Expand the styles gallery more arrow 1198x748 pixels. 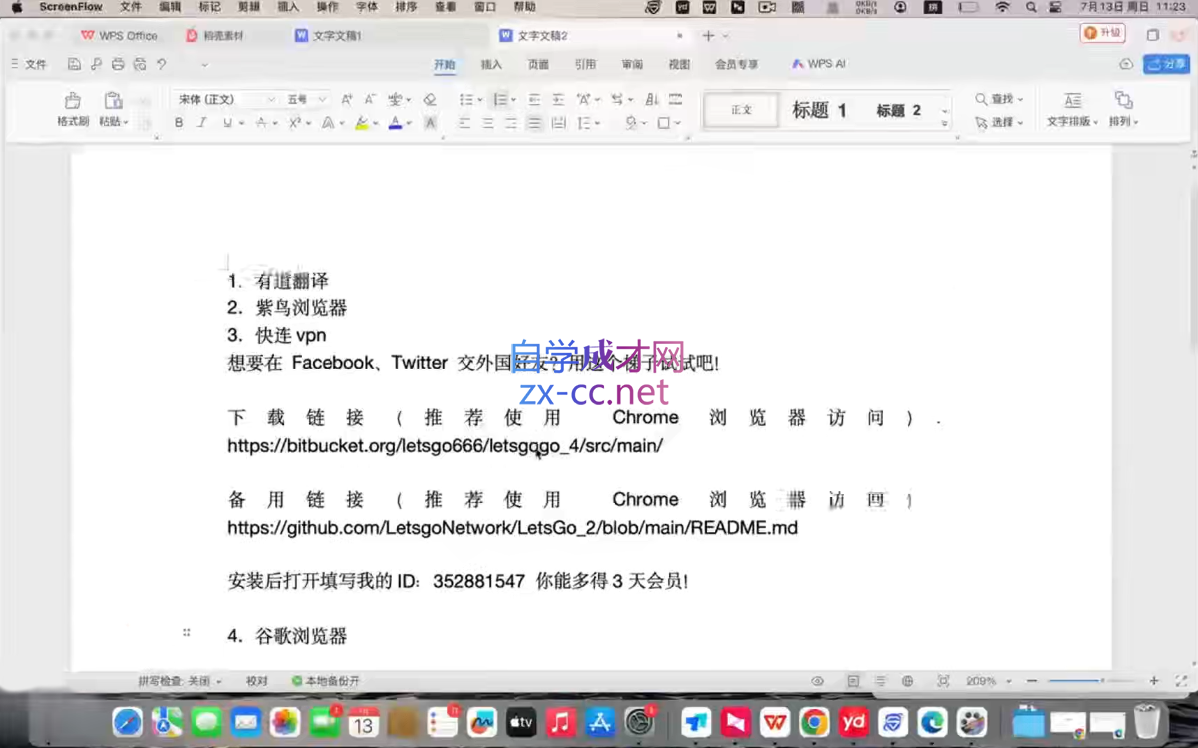click(944, 123)
